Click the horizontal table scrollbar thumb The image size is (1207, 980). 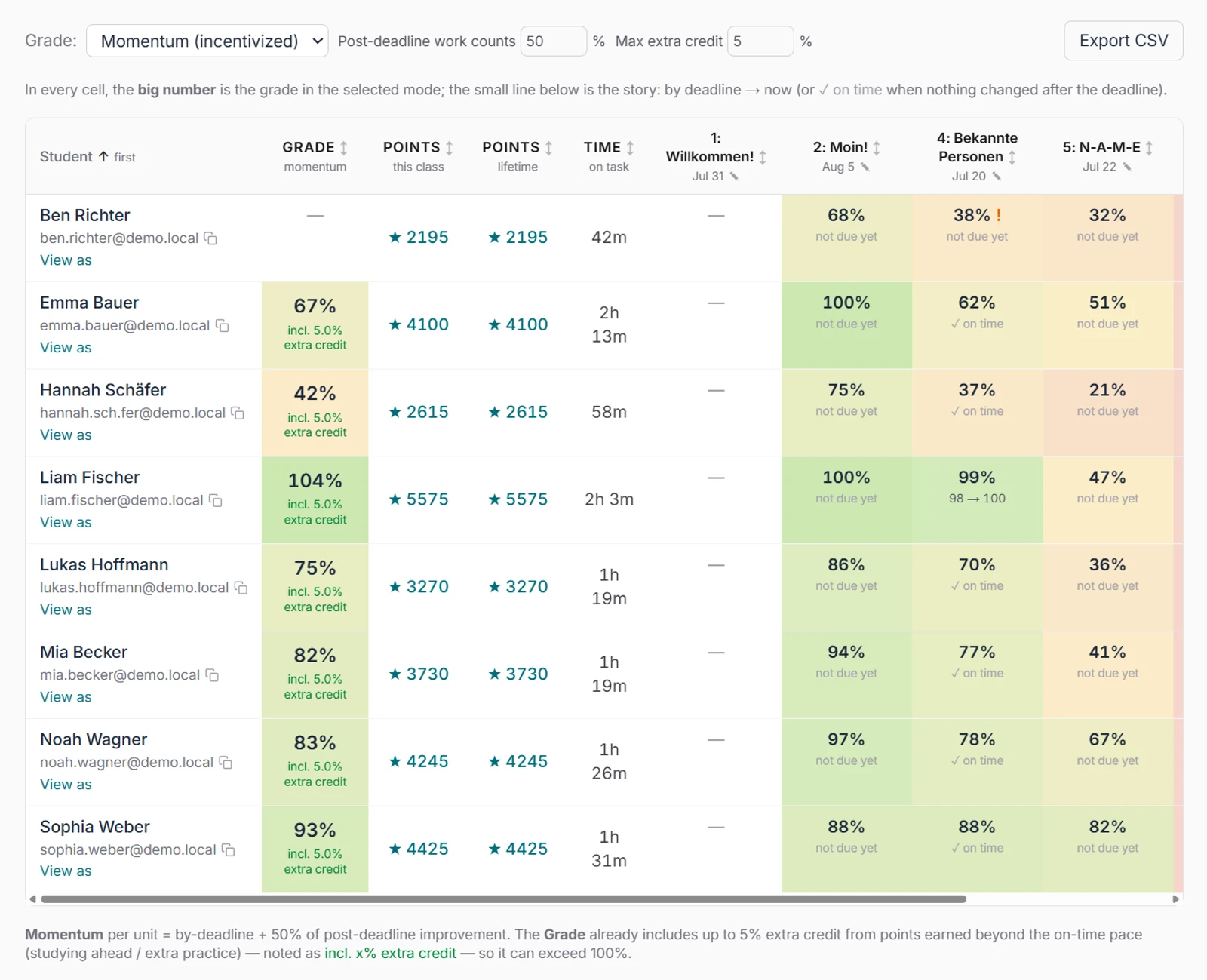[503, 899]
